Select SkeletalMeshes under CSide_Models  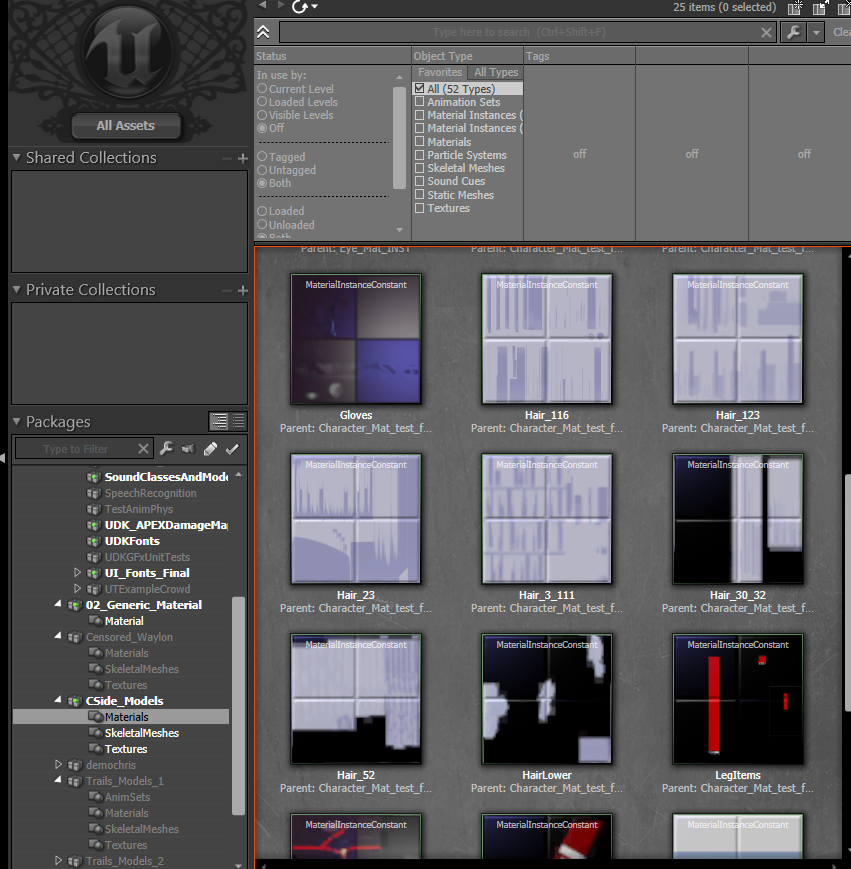click(x=142, y=733)
